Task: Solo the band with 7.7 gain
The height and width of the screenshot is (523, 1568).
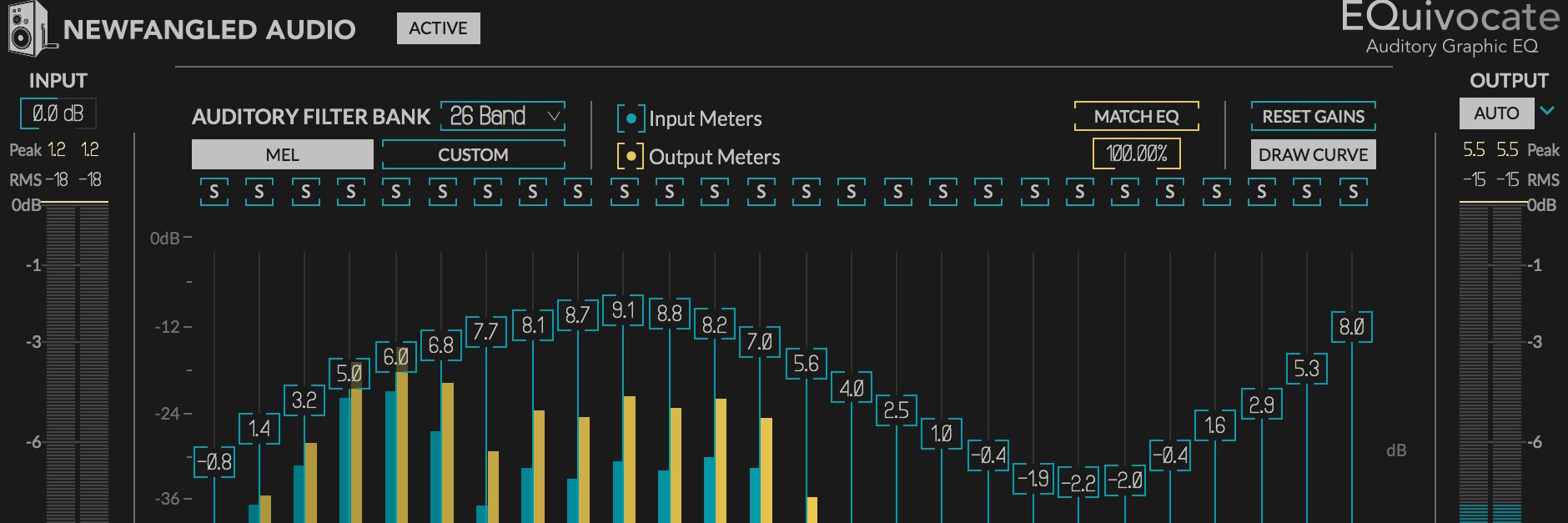Action: coord(487,192)
